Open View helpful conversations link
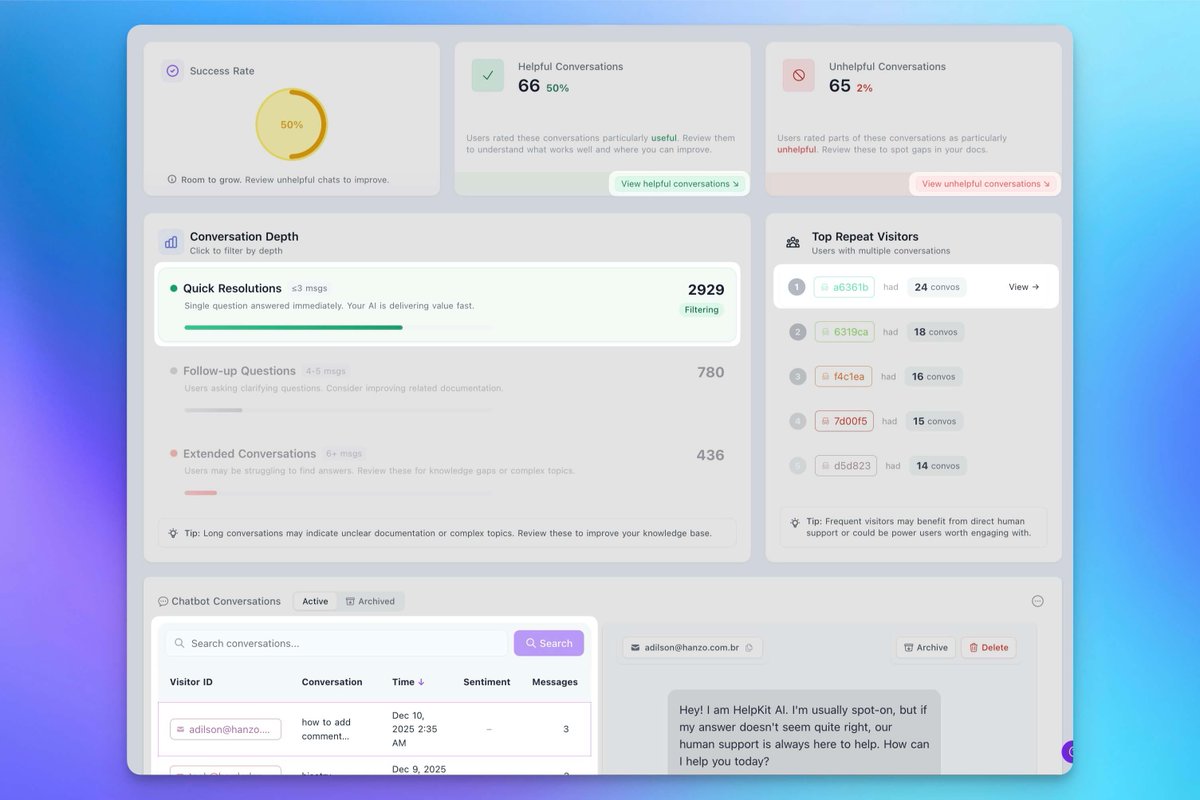The width and height of the screenshot is (1200, 800). point(680,184)
